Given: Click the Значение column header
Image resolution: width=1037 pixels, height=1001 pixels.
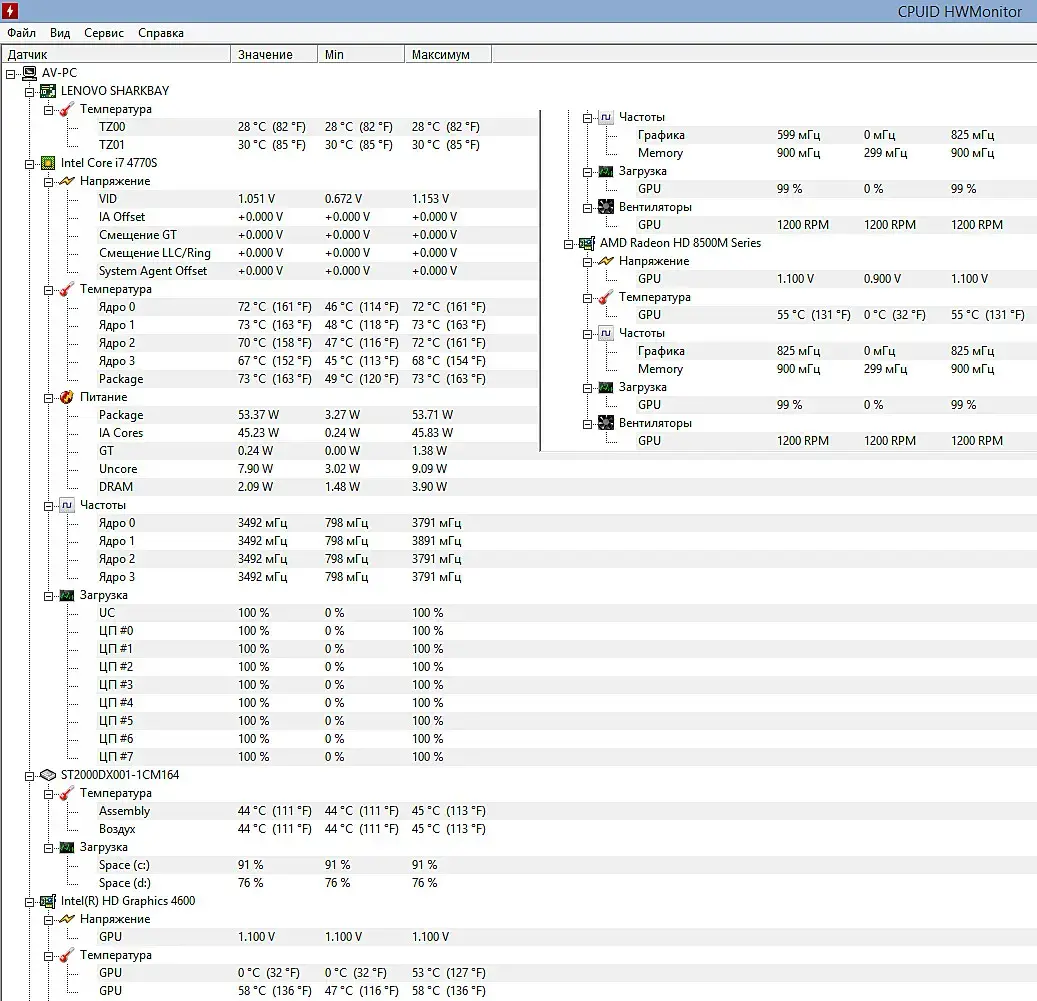Looking at the screenshot, I should [x=274, y=54].
